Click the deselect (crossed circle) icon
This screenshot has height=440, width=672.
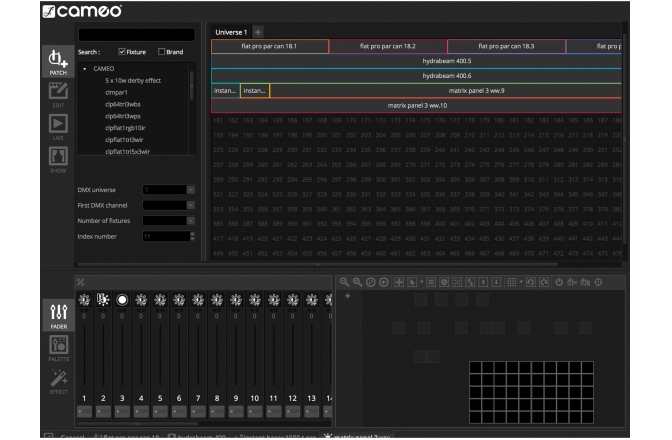click(x=444, y=282)
